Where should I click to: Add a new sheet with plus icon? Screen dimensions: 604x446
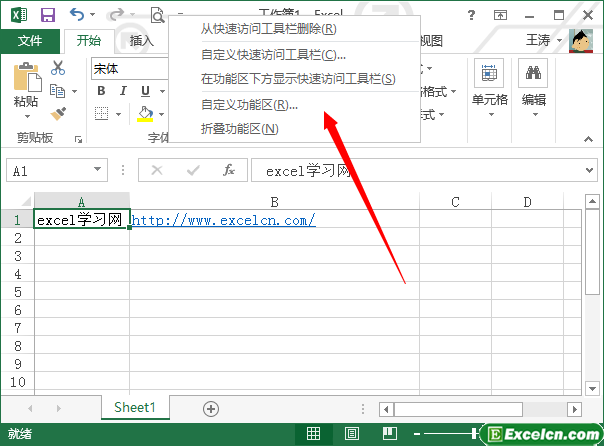(x=211, y=409)
